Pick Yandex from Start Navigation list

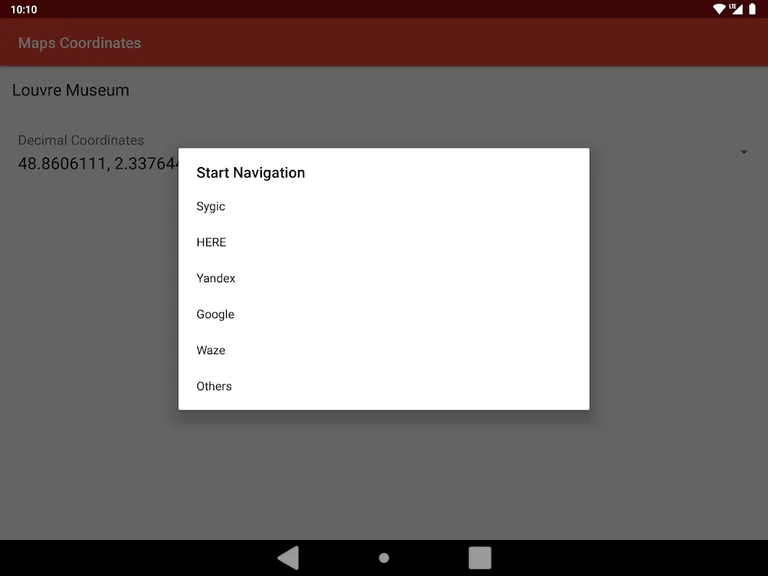click(x=216, y=278)
